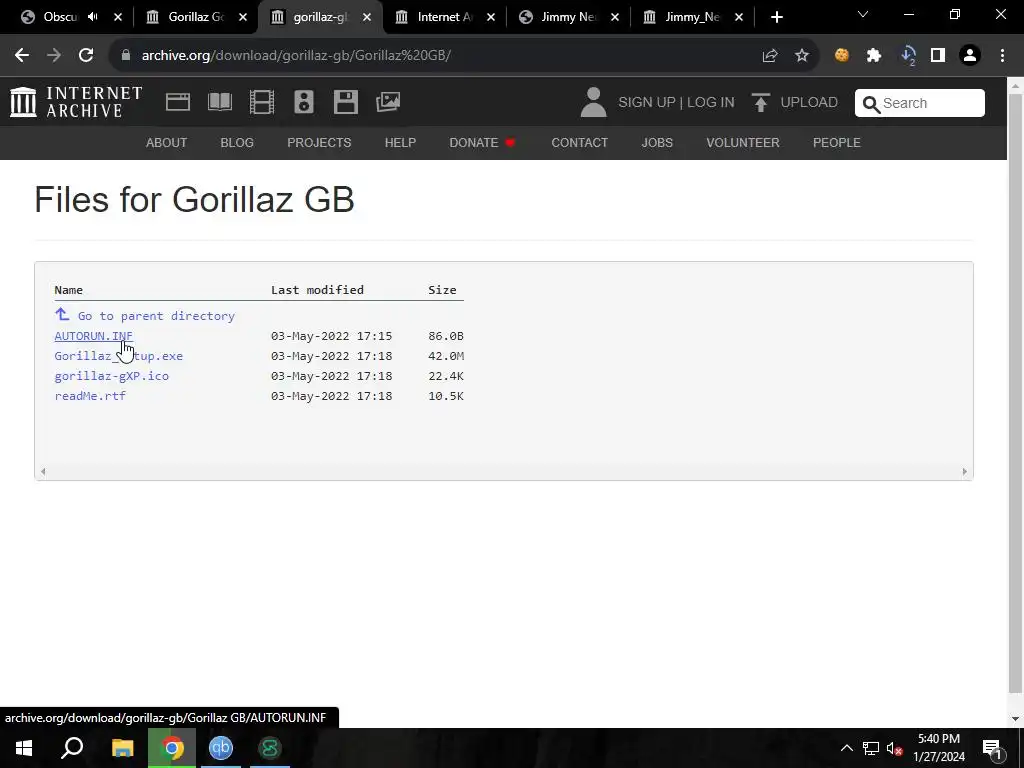
Task: Click the Internet Archive logo
Action: (76, 102)
